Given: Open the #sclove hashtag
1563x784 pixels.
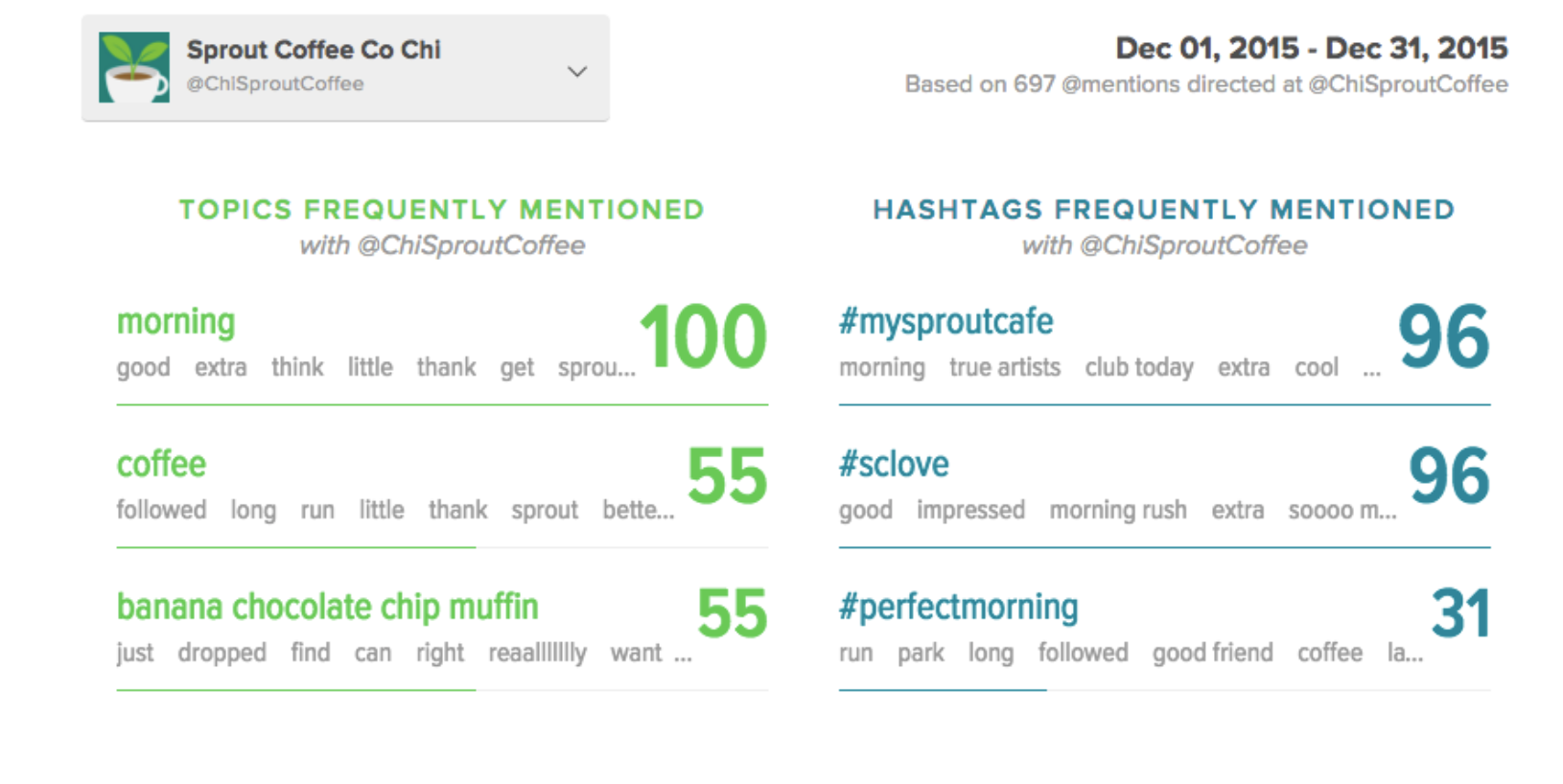Looking at the screenshot, I should [894, 464].
